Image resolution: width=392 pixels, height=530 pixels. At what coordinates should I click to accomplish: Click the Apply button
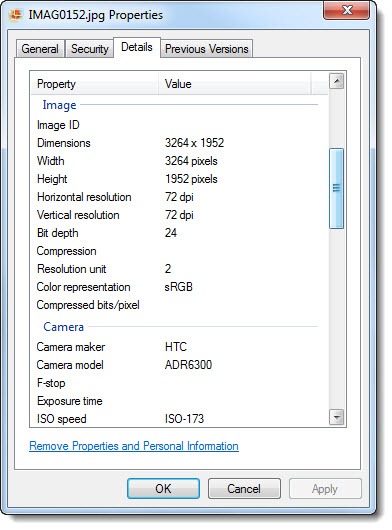pos(325,488)
